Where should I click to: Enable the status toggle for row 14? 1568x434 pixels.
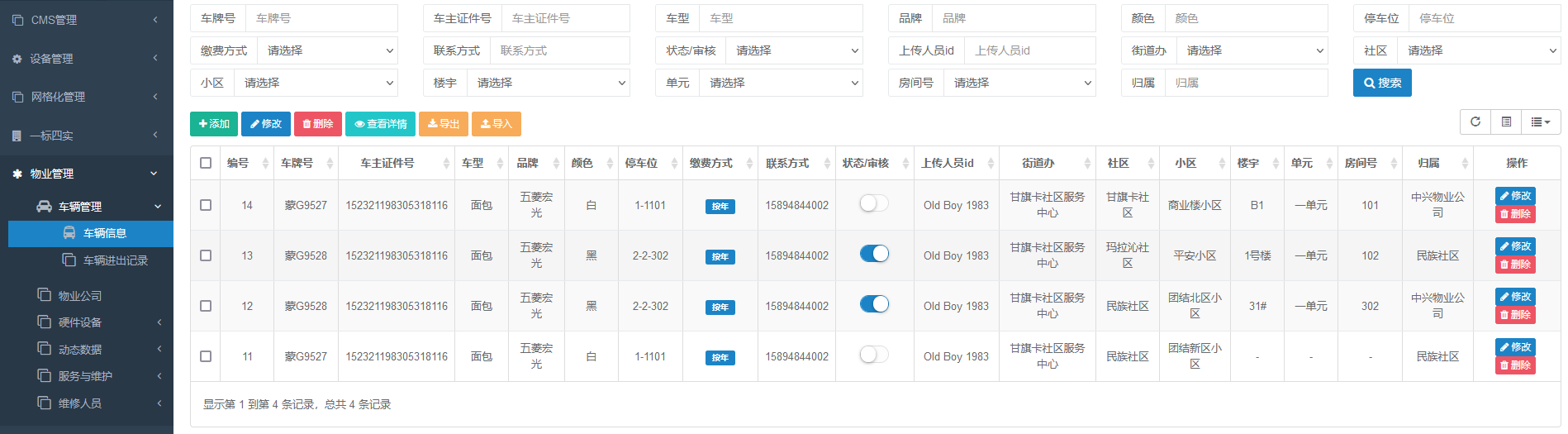pos(873,203)
